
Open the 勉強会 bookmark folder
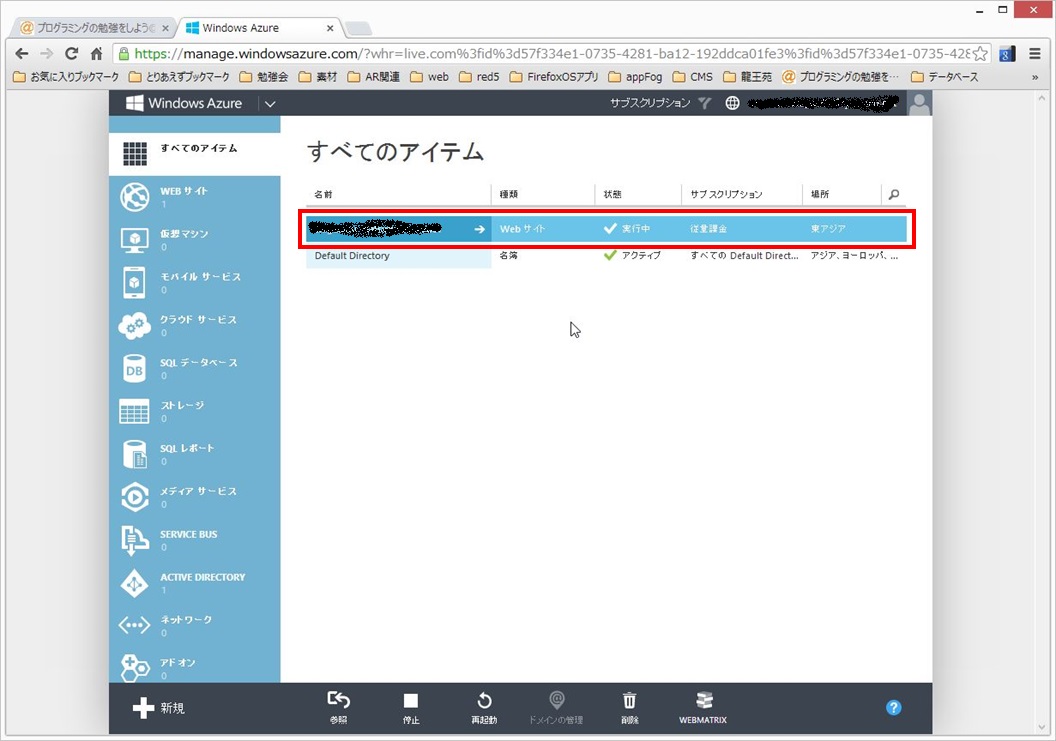click(264, 77)
